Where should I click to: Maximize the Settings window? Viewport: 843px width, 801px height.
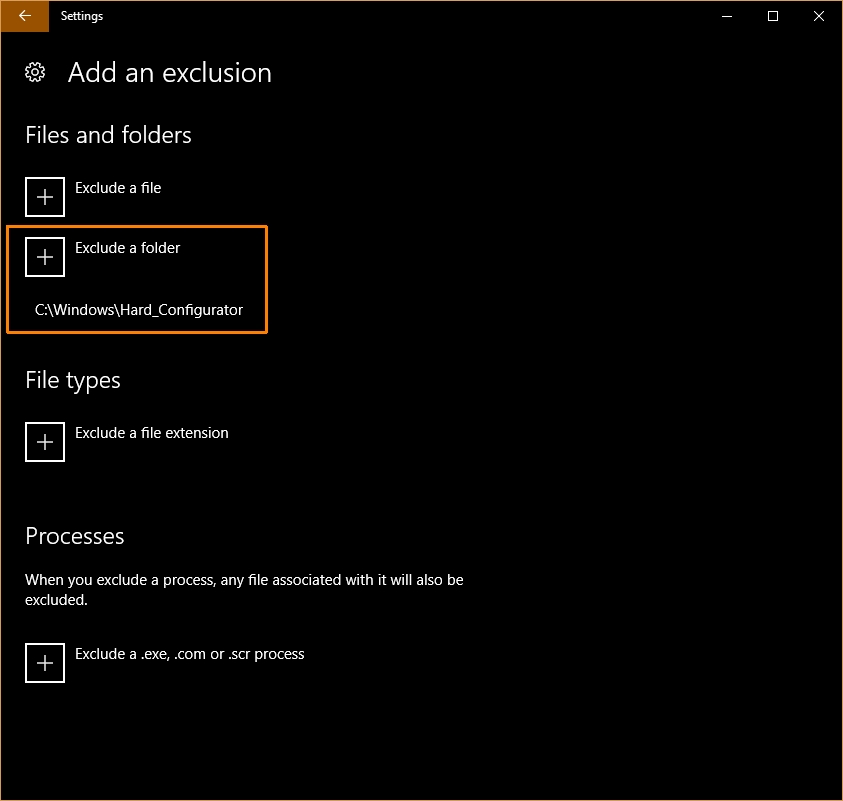[773, 16]
